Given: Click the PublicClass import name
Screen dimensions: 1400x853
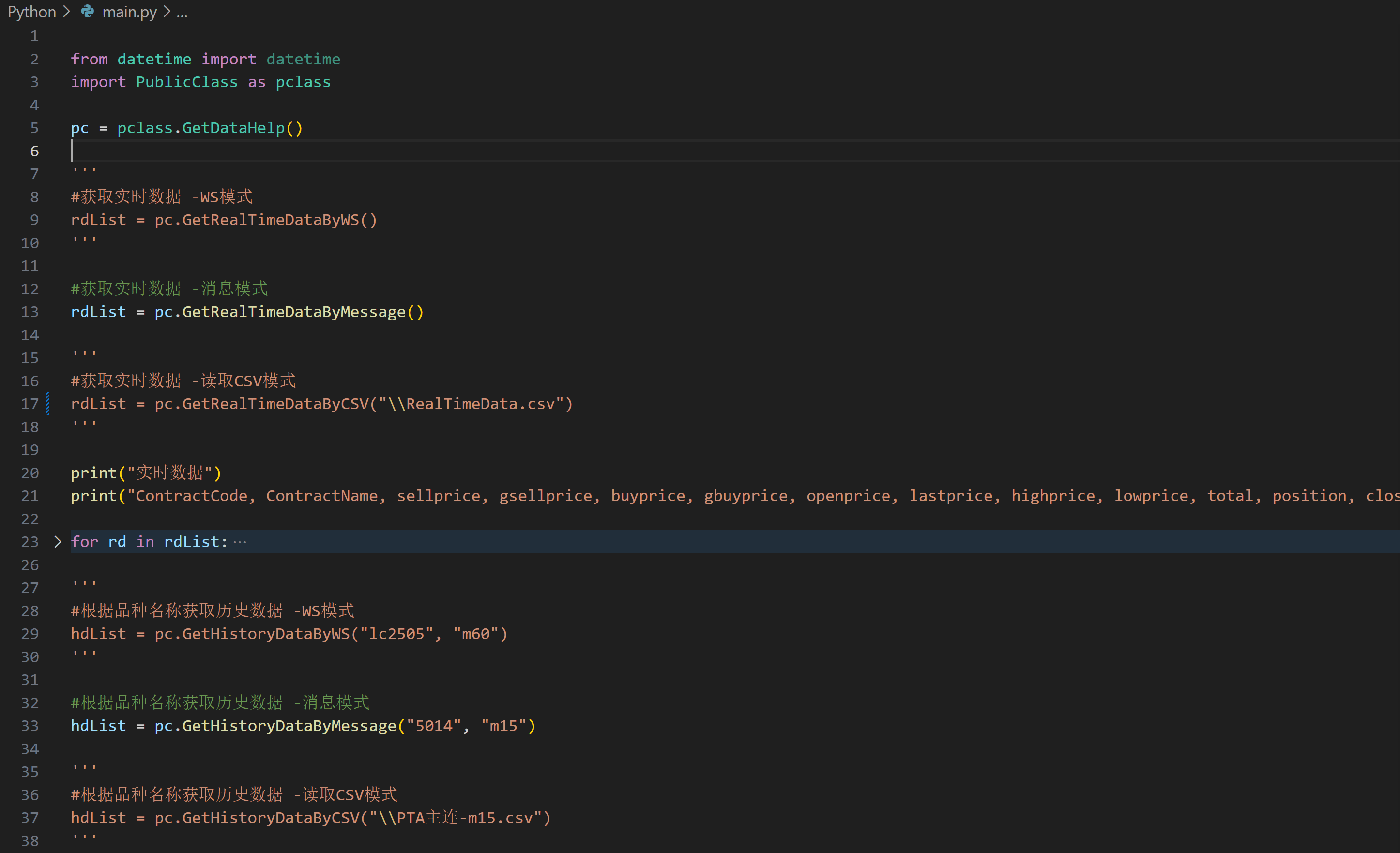Looking at the screenshot, I should pyautogui.click(x=186, y=82).
